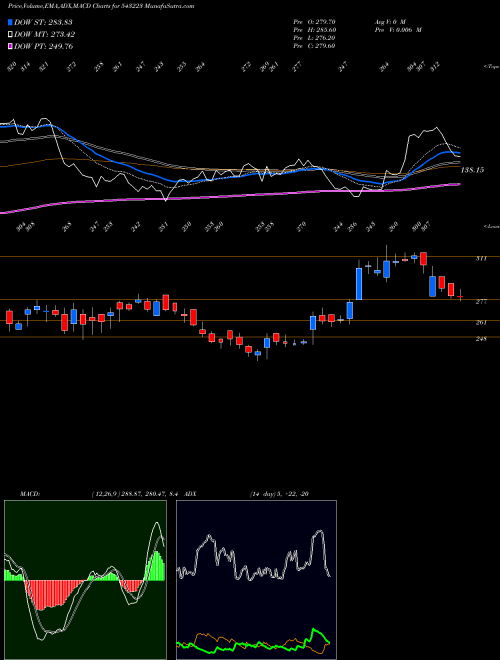Click the tall blue breakout candlestick below 311
The height and width of the screenshot is (660, 500).
(x=359, y=284)
